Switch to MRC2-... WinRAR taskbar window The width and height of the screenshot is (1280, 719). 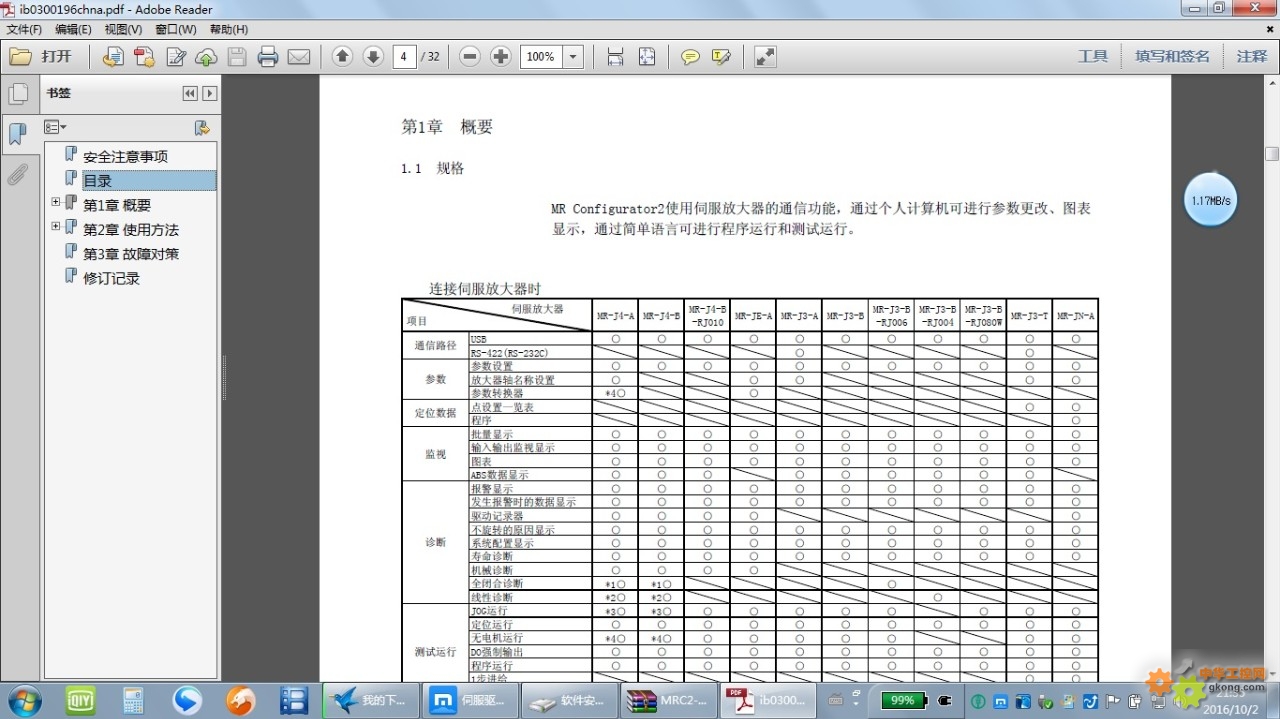[x=671, y=701]
